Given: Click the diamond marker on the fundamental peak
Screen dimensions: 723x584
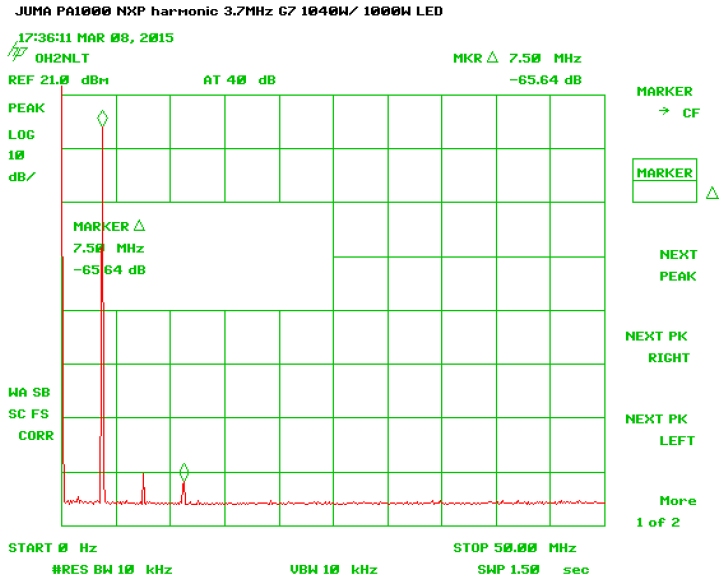Looking at the screenshot, I should [102, 118].
